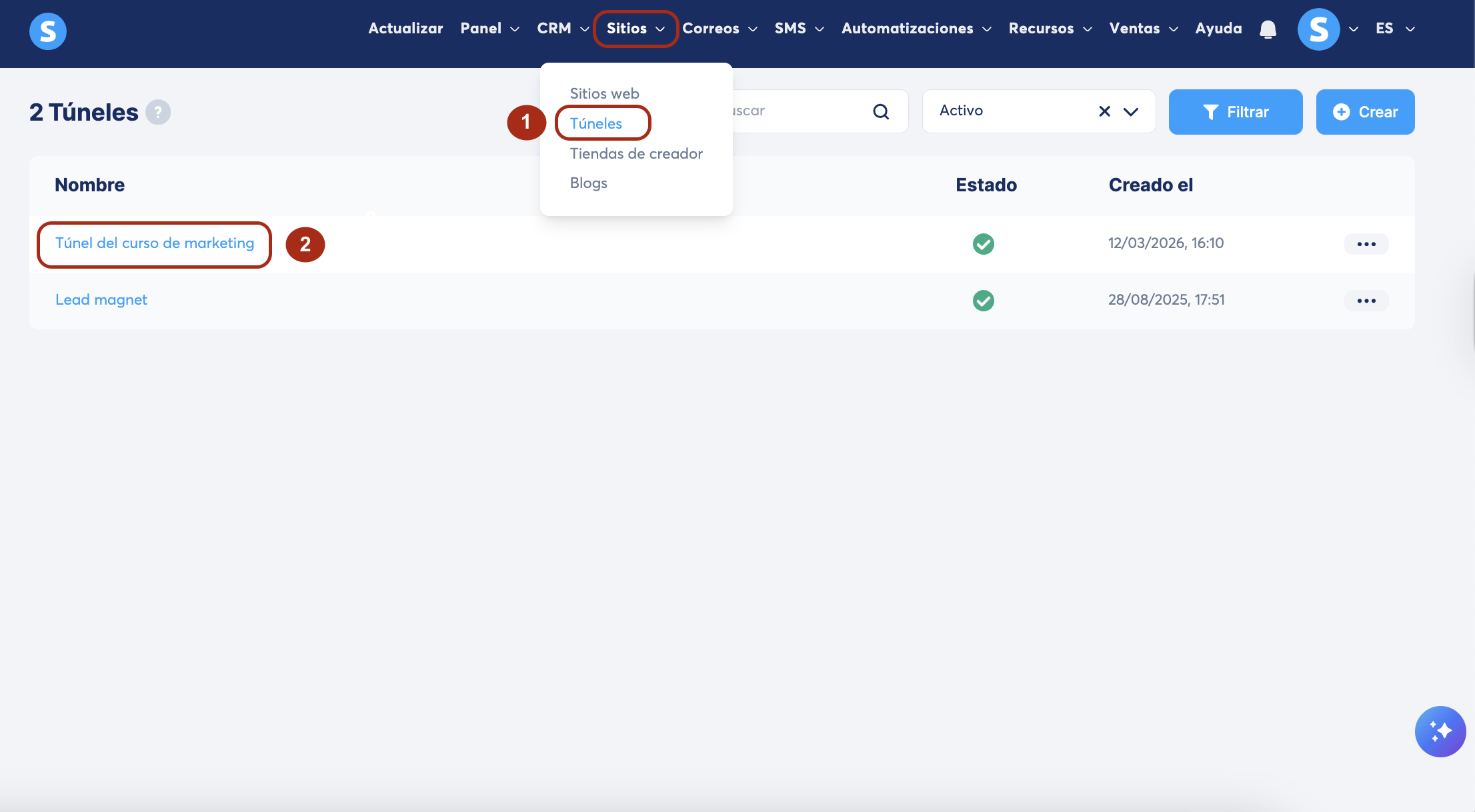Open the ES language dropdown
This screenshot has height=812, width=1475.
click(x=1394, y=29)
